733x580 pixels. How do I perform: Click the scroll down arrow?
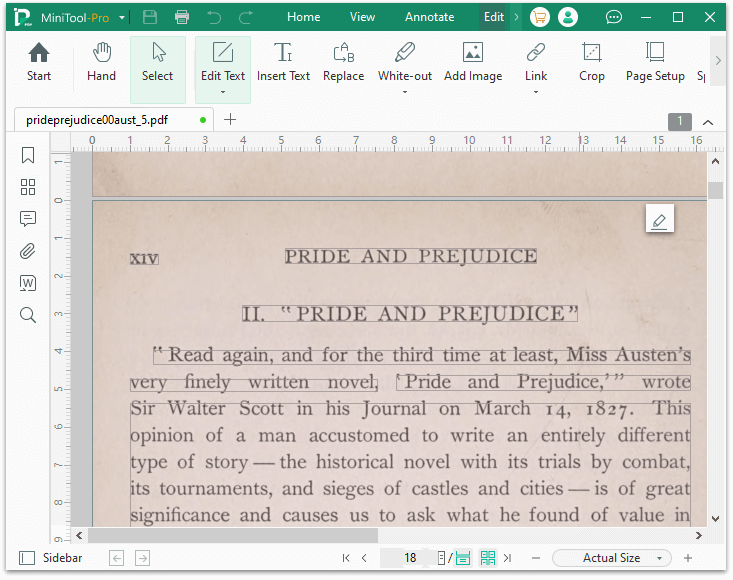[x=715, y=518]
